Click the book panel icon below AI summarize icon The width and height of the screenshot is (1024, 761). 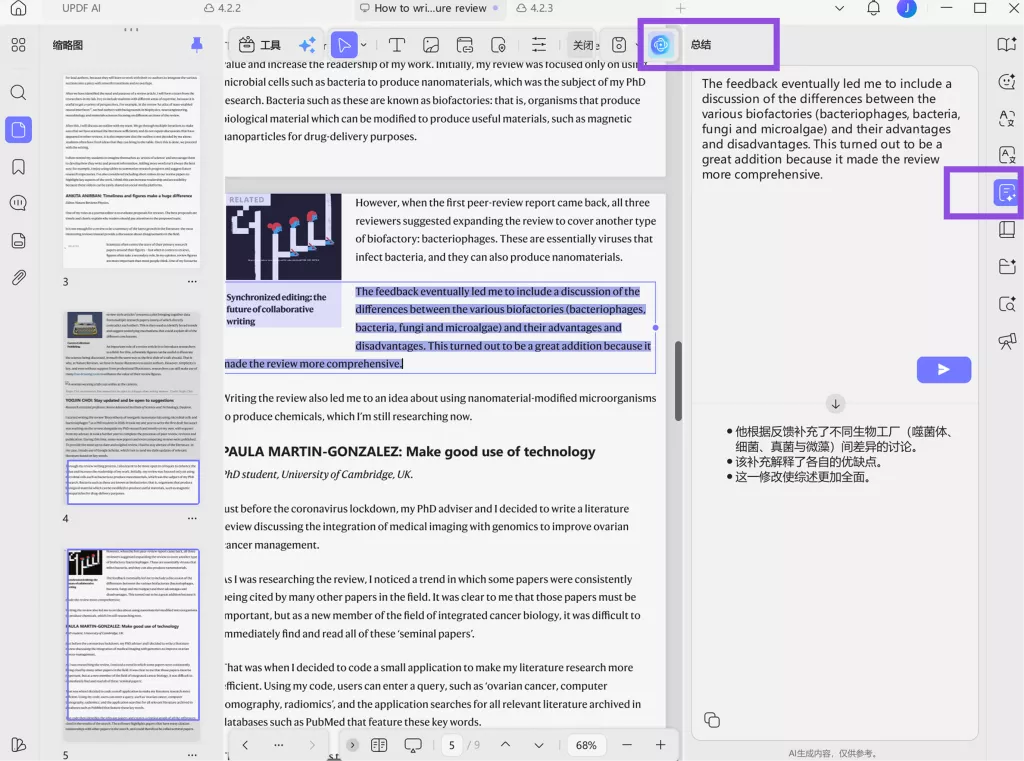[x=1006, y=229]
